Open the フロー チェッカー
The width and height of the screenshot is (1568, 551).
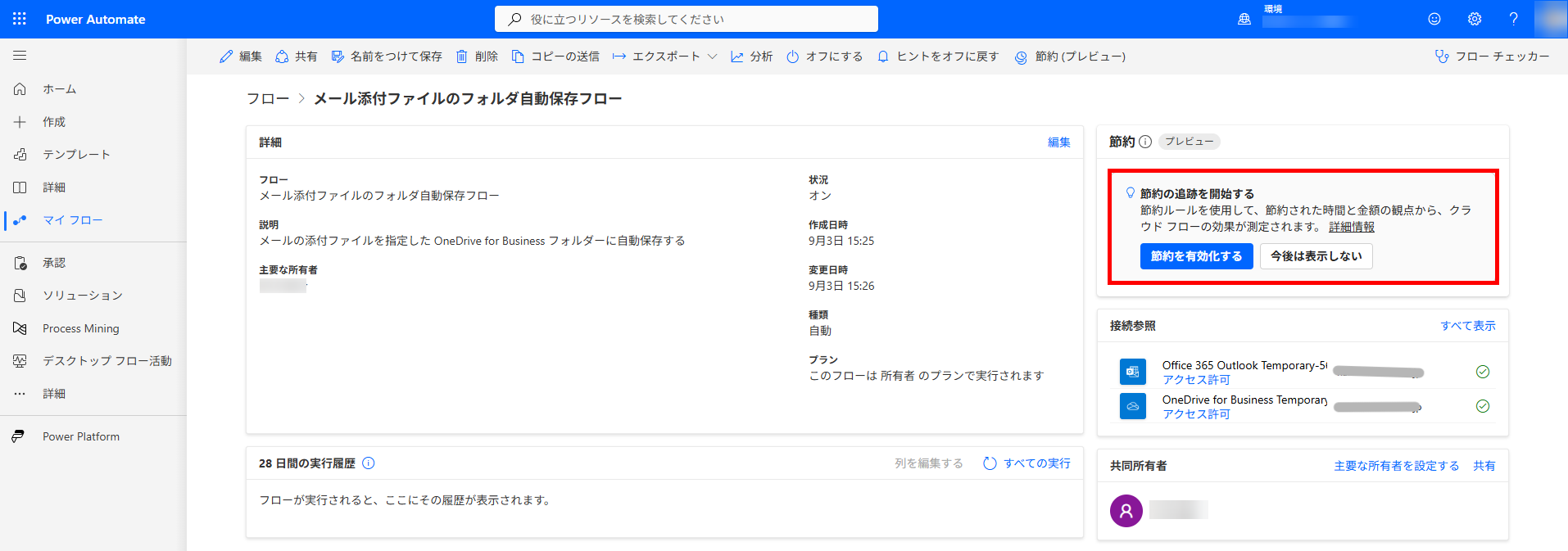click(x=1493, y=56)
